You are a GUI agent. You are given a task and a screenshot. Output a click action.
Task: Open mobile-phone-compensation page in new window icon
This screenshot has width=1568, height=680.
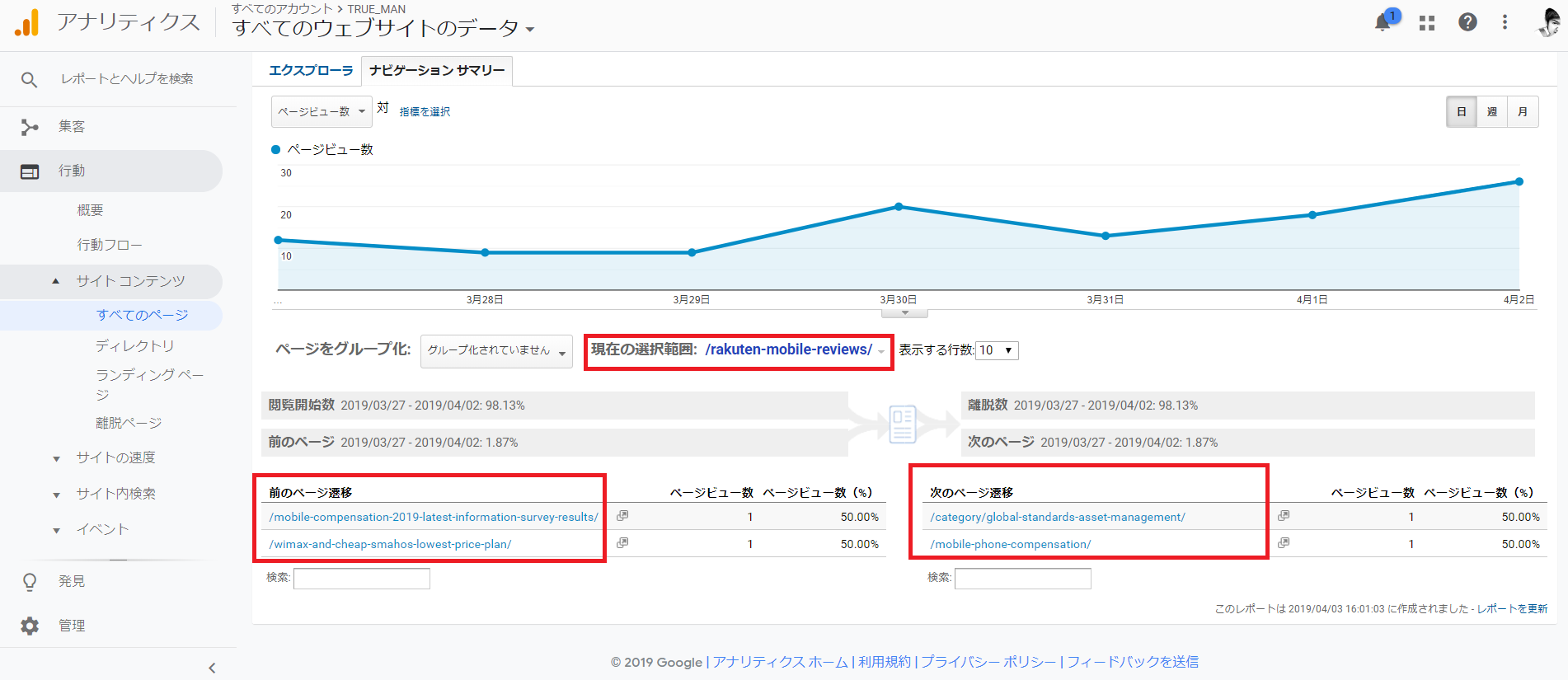pos(1284,543)
